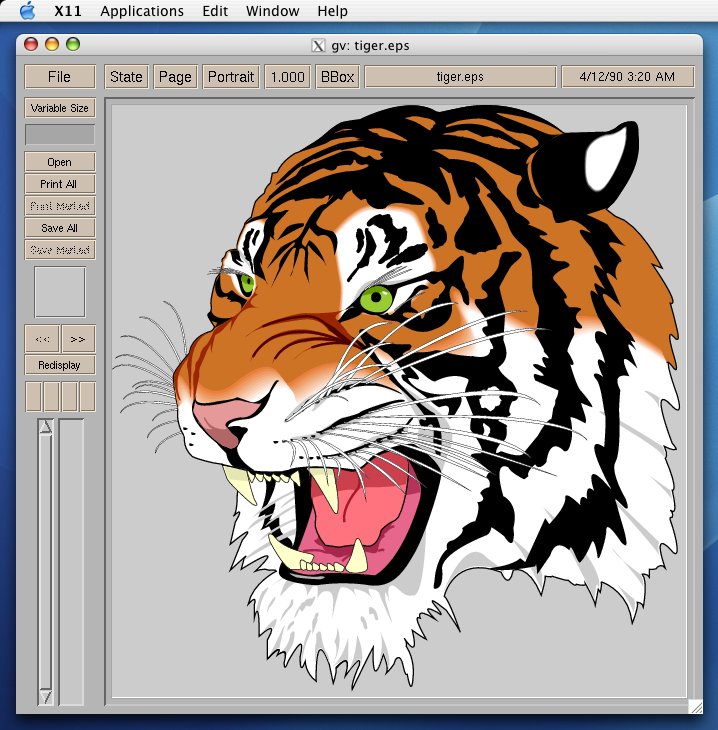Click the third page-mark button below Redisplay
Viewport: 718px width, 730px height.
pyautogui.click(x=69, y=397)
